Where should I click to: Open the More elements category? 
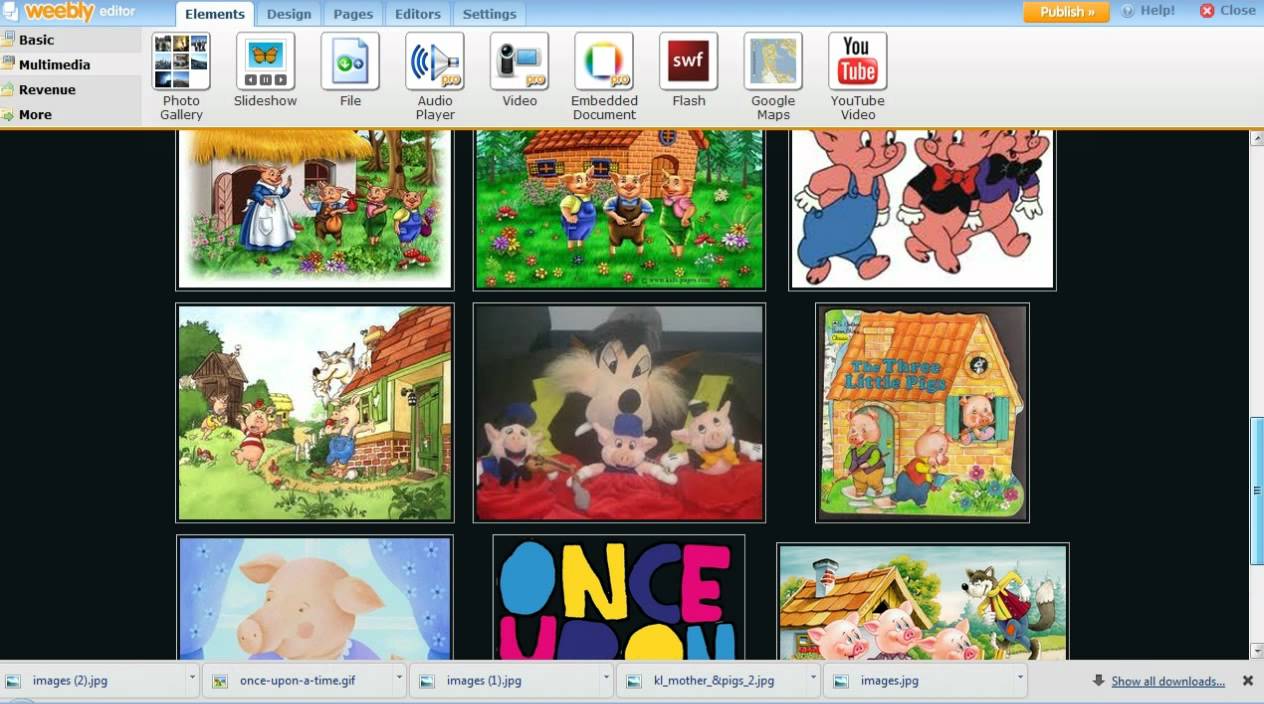[x=70, y=115]
